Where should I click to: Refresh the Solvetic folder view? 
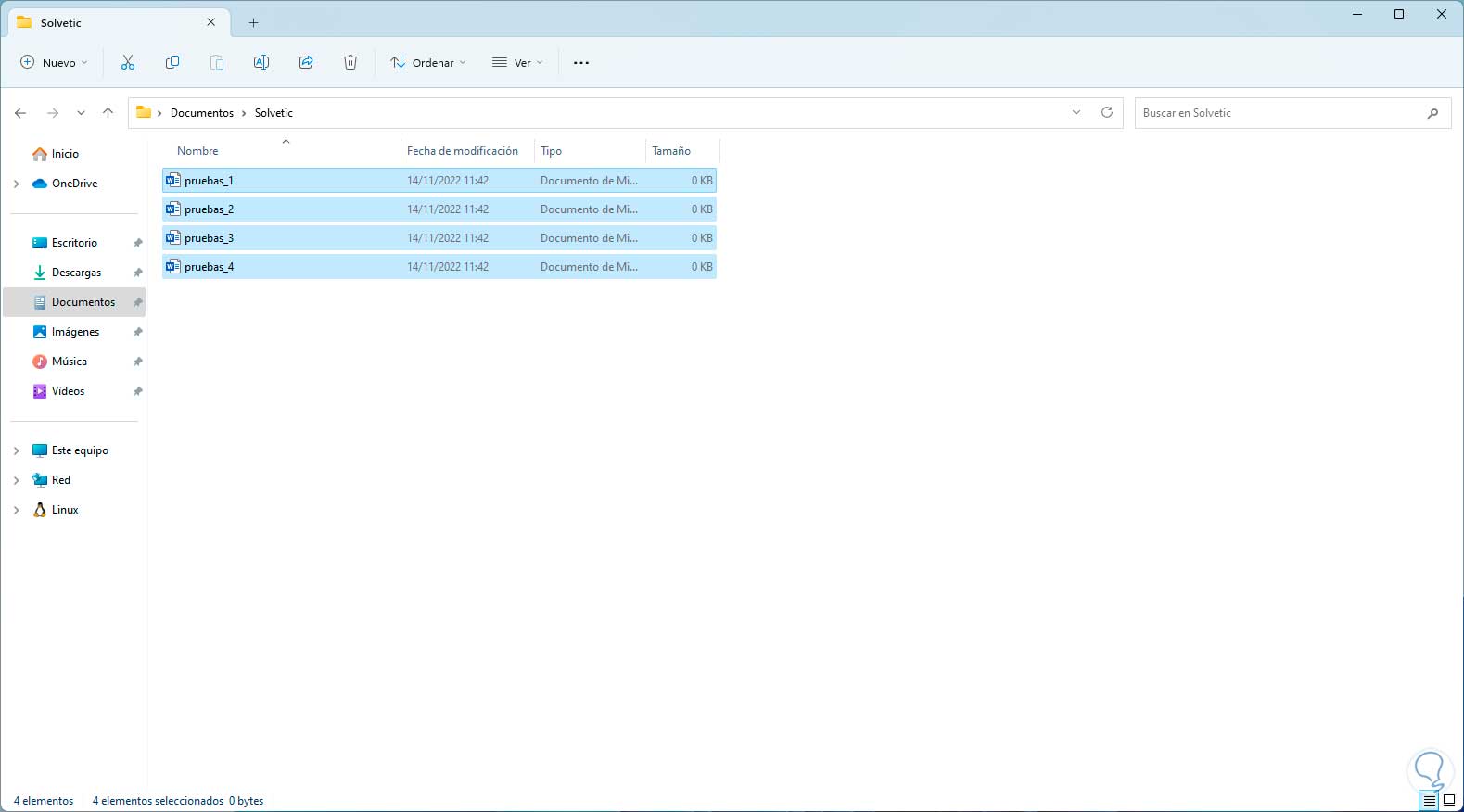[x=1106, y=112]
